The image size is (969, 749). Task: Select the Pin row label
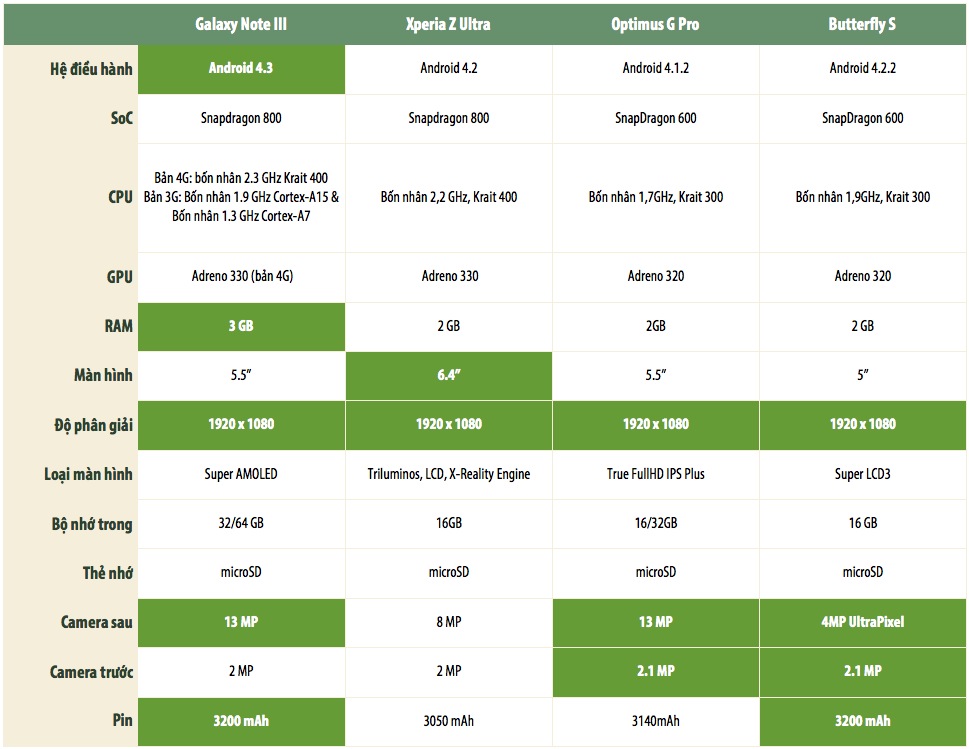pyautogui.click(x=124, y=720)
